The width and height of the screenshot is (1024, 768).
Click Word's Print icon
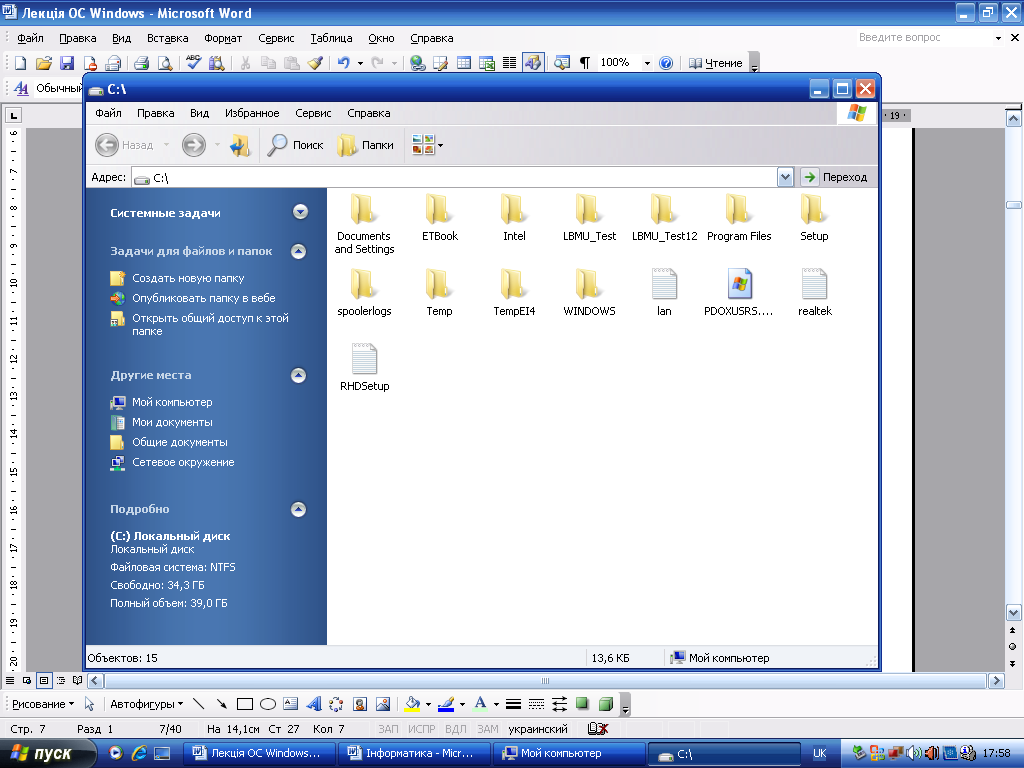click(141, 63)
